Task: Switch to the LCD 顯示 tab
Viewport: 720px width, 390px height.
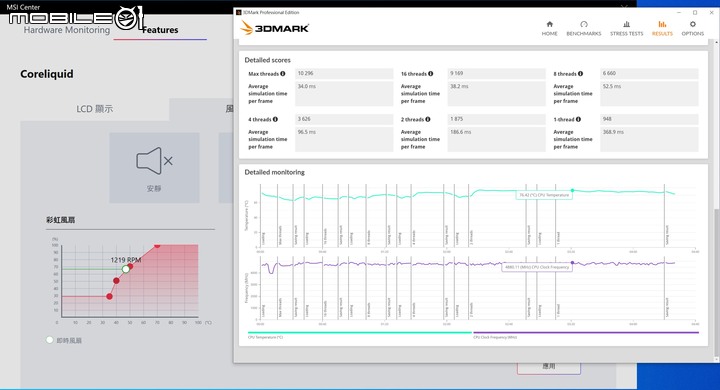Action: click(x=95, y=109)
